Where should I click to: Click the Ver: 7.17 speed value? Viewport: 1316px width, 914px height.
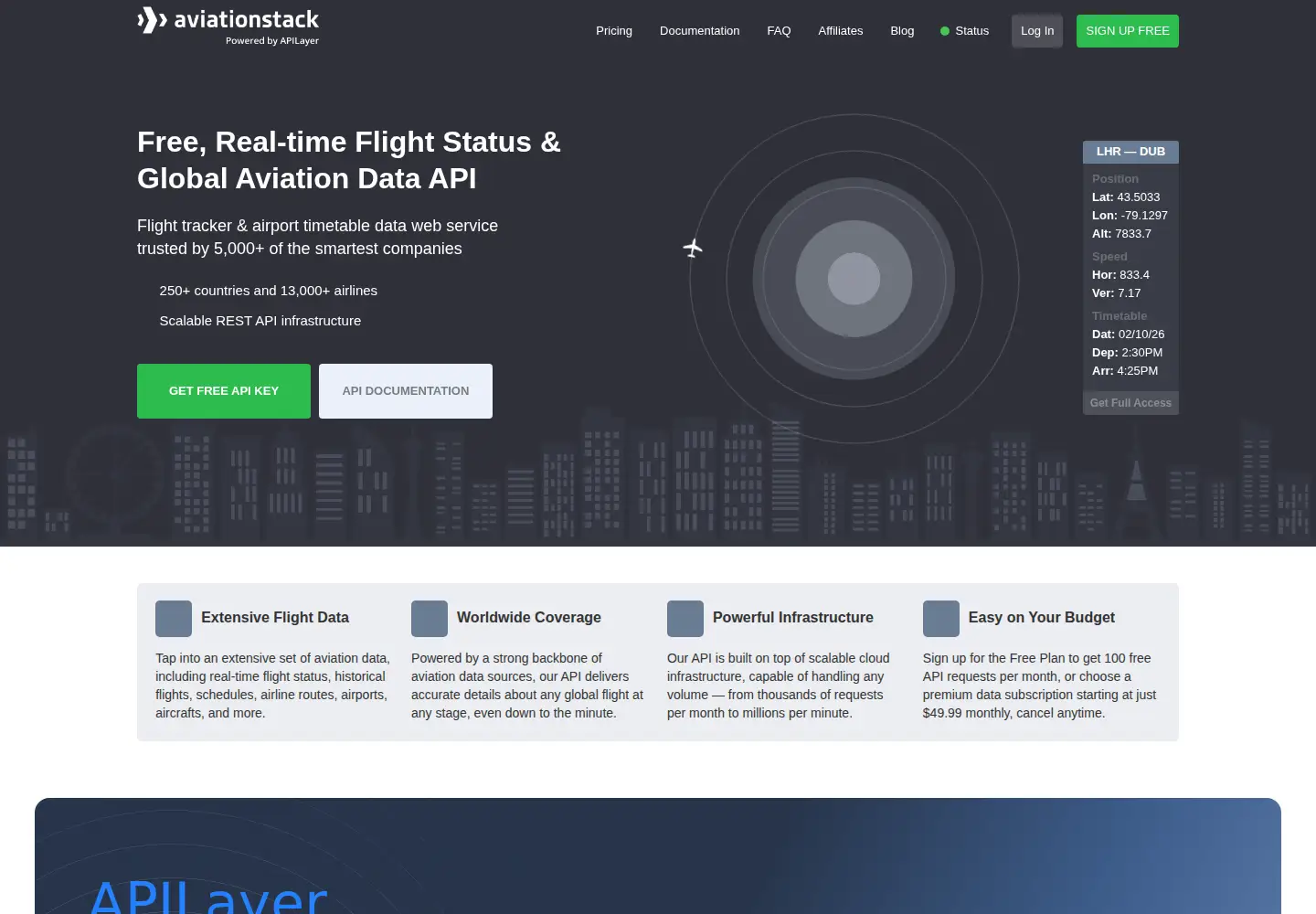(1117, 293)
